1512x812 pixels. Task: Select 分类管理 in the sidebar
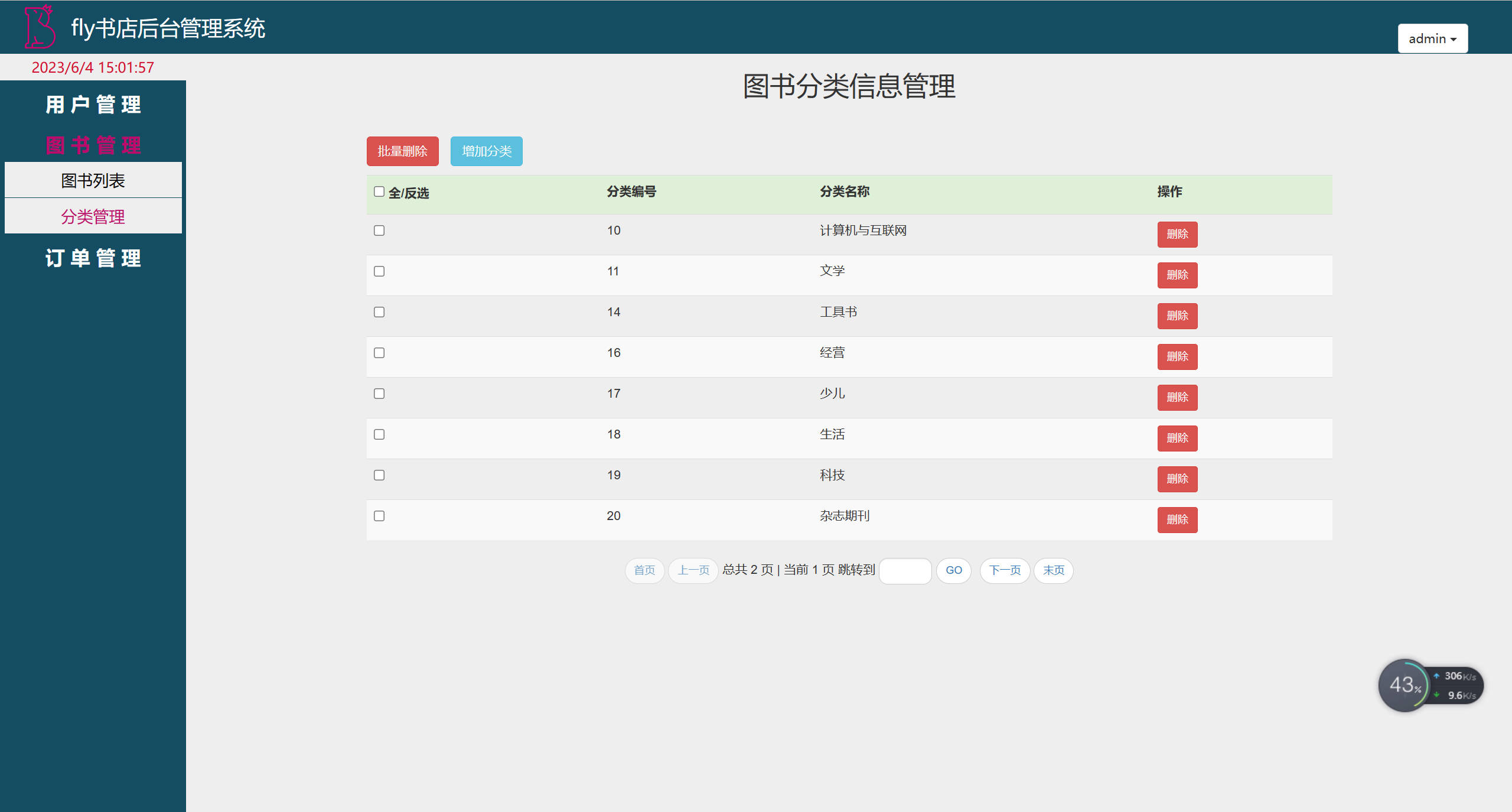pos(93,216)
